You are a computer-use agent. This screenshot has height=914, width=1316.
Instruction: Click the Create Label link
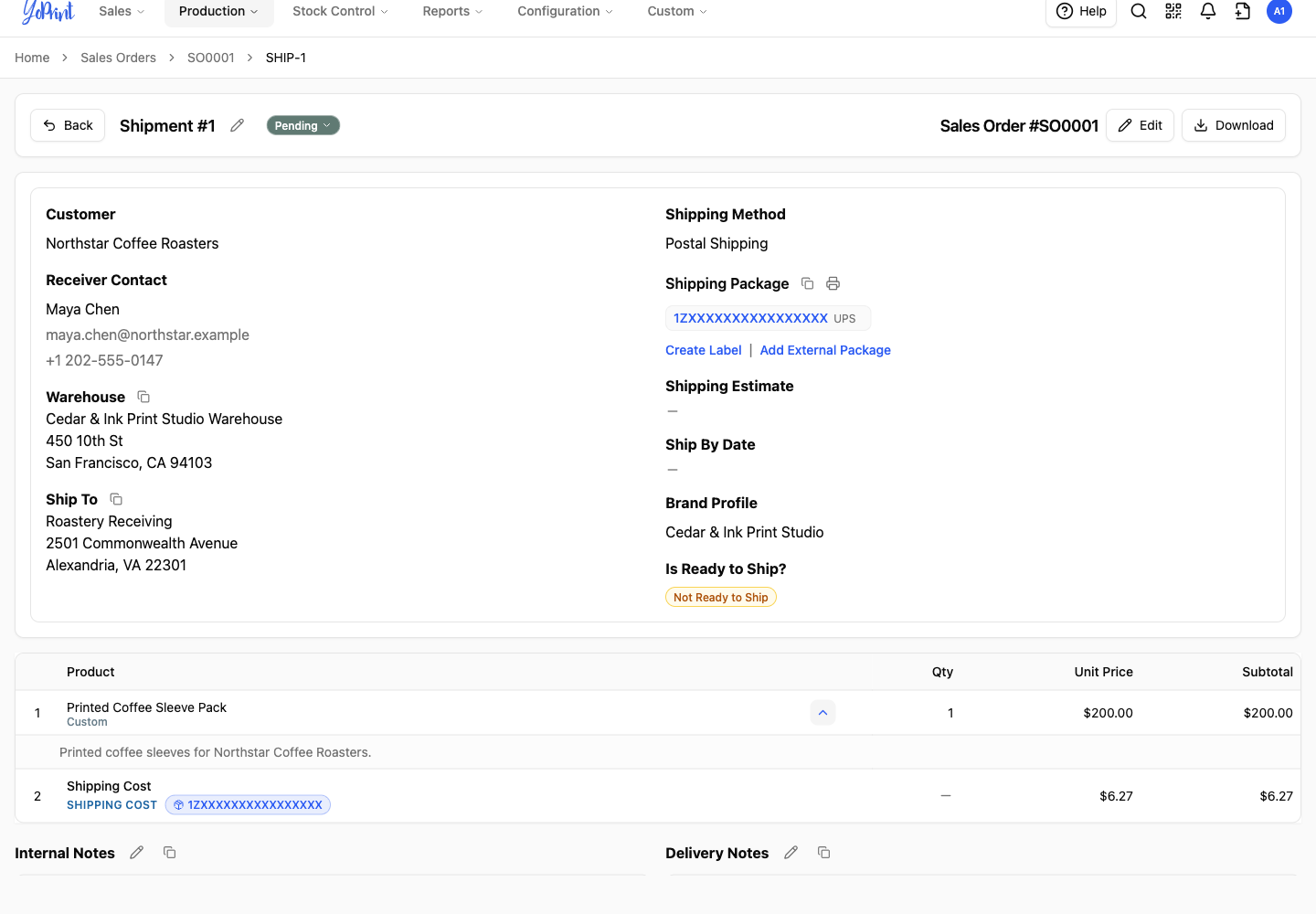tap(704, 350)
